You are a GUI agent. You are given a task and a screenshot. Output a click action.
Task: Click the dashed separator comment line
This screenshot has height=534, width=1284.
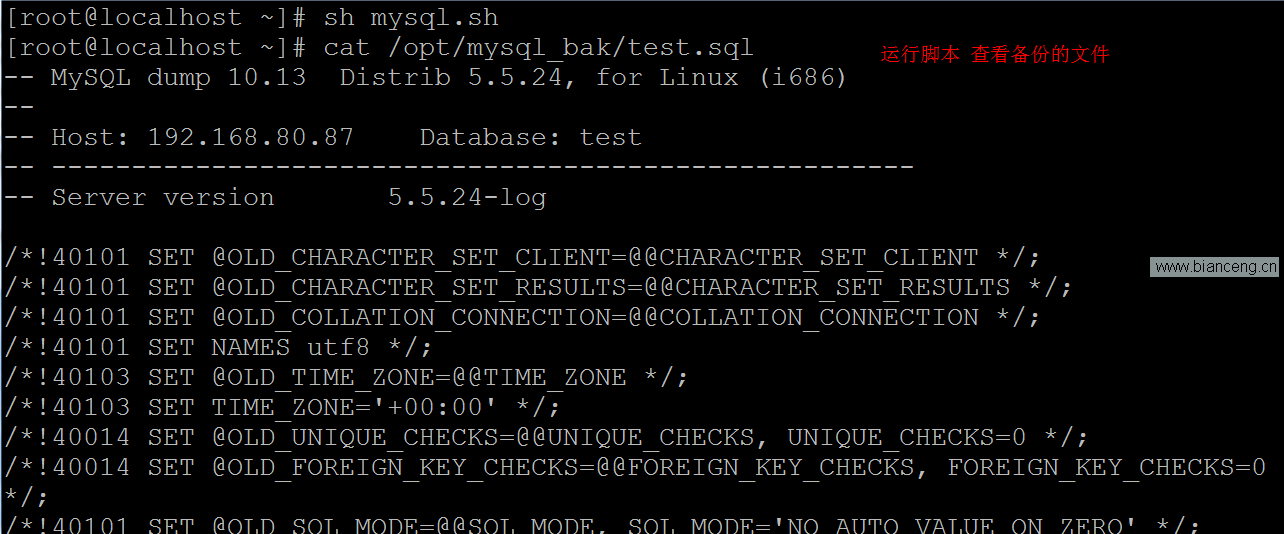coord(459,168)
